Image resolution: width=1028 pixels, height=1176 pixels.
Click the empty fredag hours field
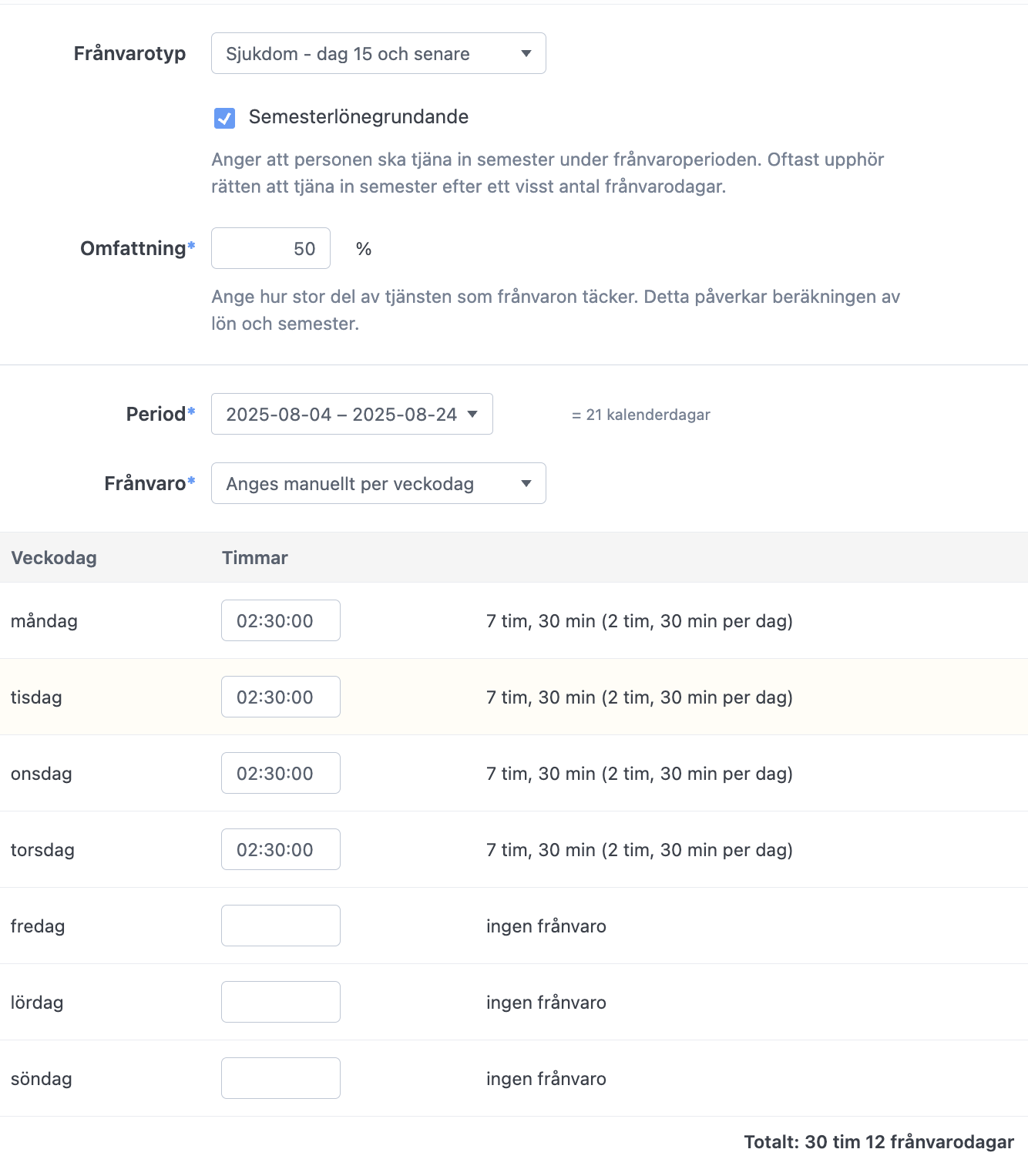pyautogui.click(x=281, y=926)
